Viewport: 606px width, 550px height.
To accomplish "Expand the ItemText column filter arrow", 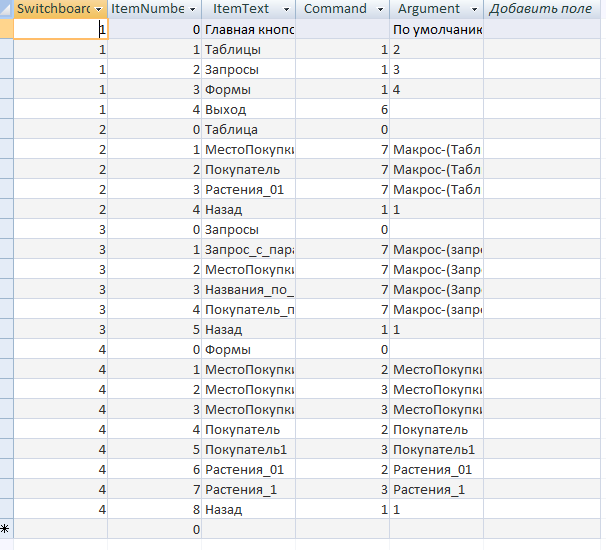I will [287, 9].
